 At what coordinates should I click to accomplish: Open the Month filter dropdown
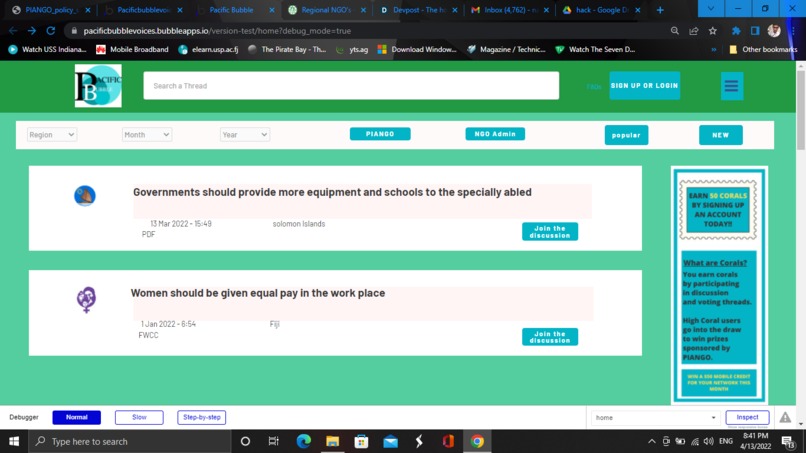pyautogui.click(x=146, y=135)
